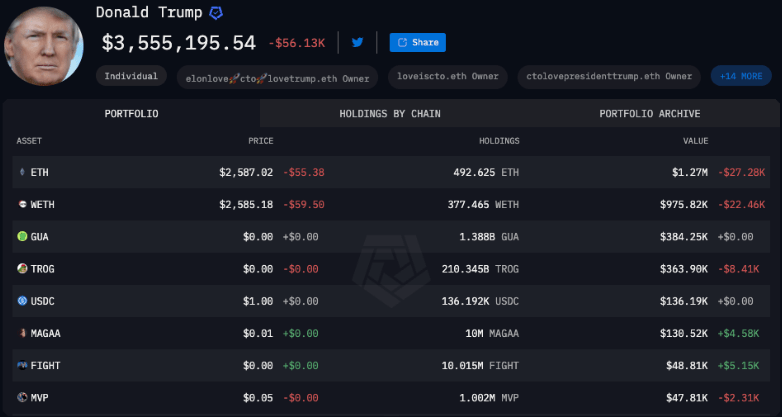Click the Twitter bird icon
This screenshot has height=417, width=782.
tap(357, 42)
